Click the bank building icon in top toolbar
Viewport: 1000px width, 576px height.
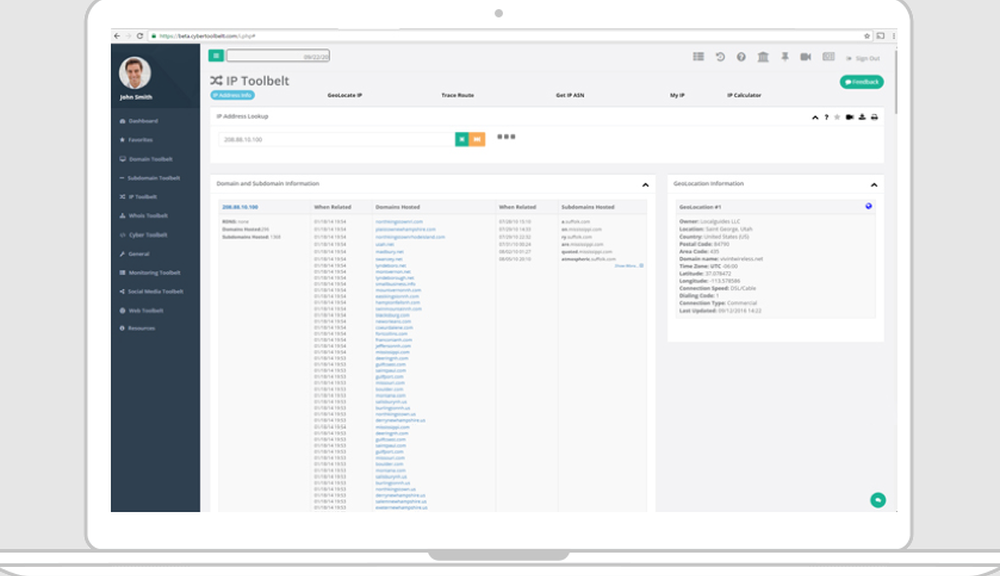[763, 57]
